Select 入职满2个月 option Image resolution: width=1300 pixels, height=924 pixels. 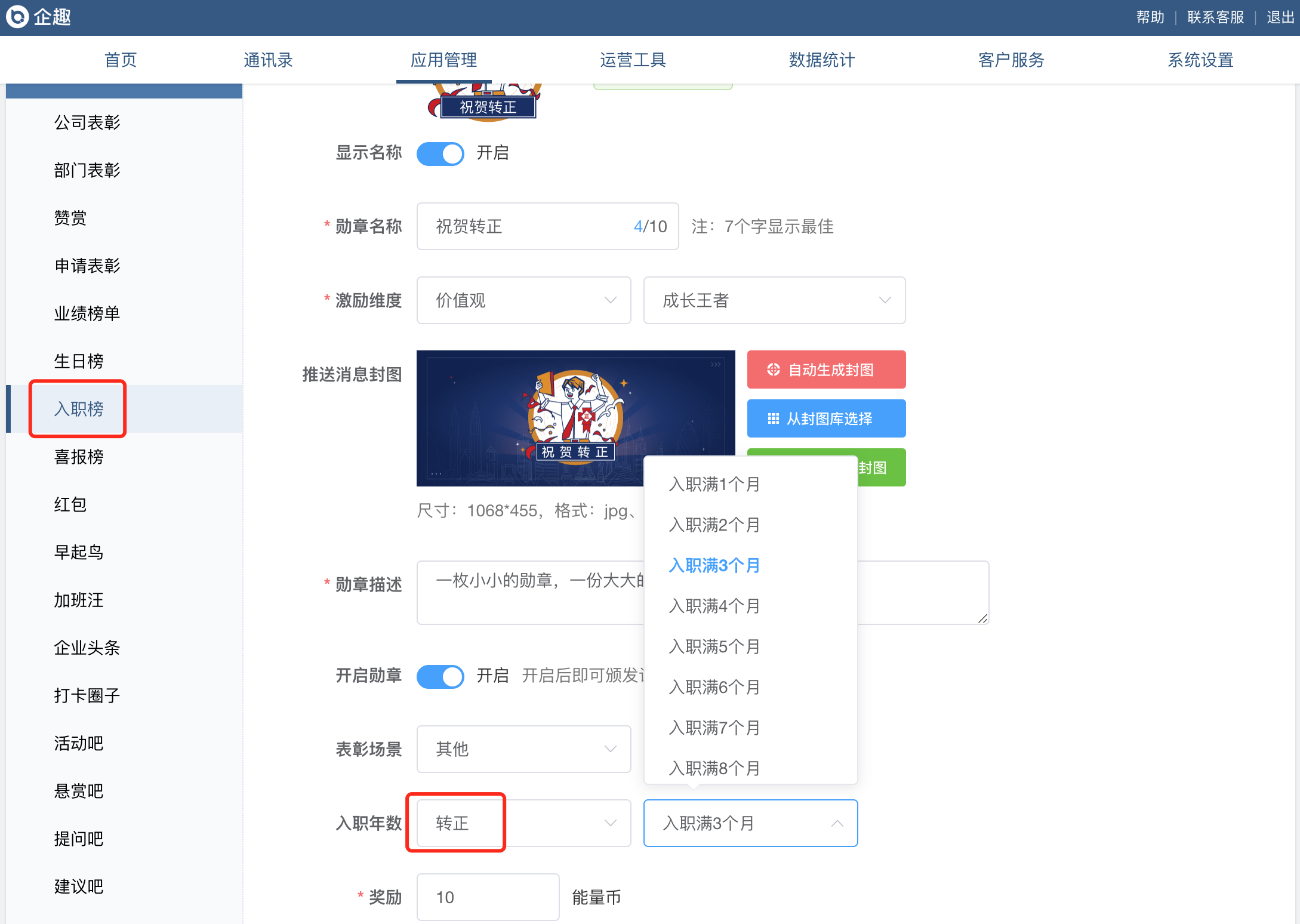coord(750,525)
